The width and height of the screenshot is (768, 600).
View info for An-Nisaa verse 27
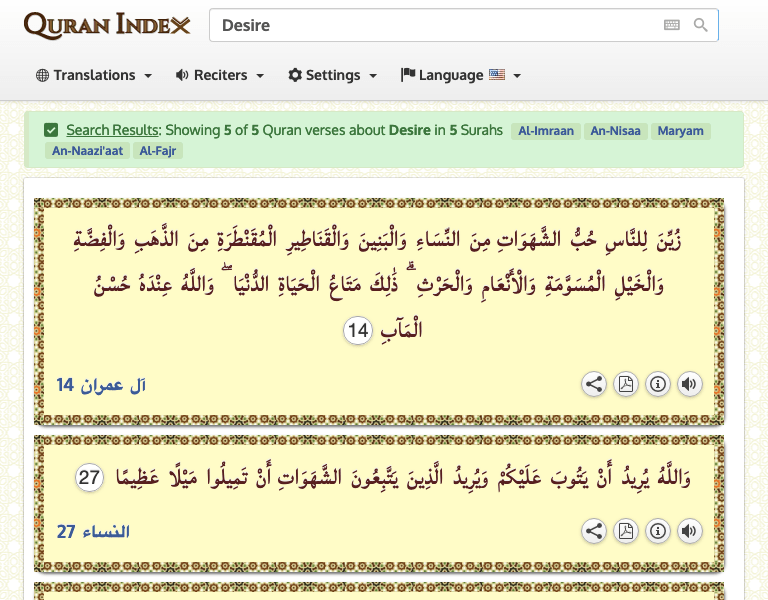click(x=657, y=532)
